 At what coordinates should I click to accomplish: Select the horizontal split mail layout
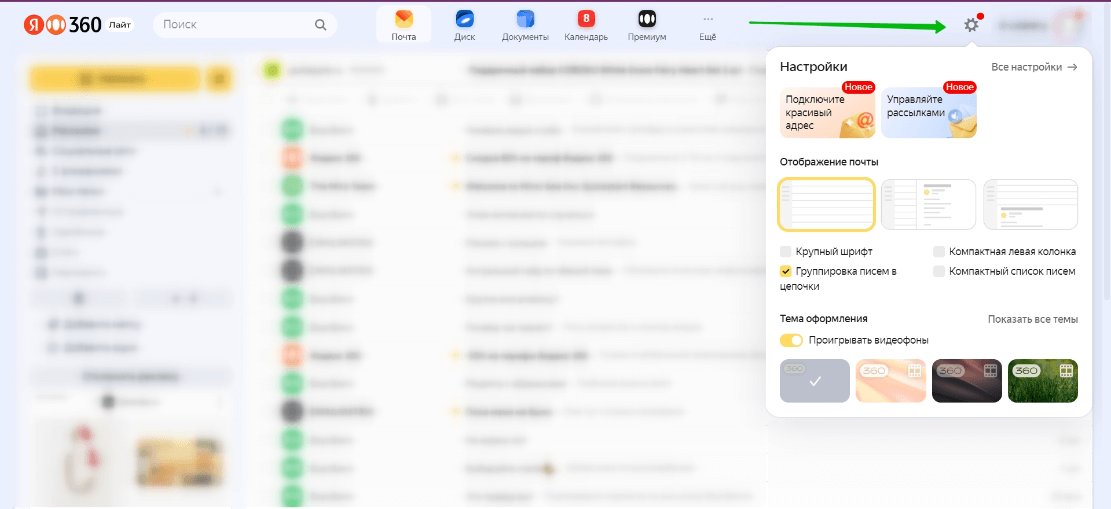(x=1031, y=204)
